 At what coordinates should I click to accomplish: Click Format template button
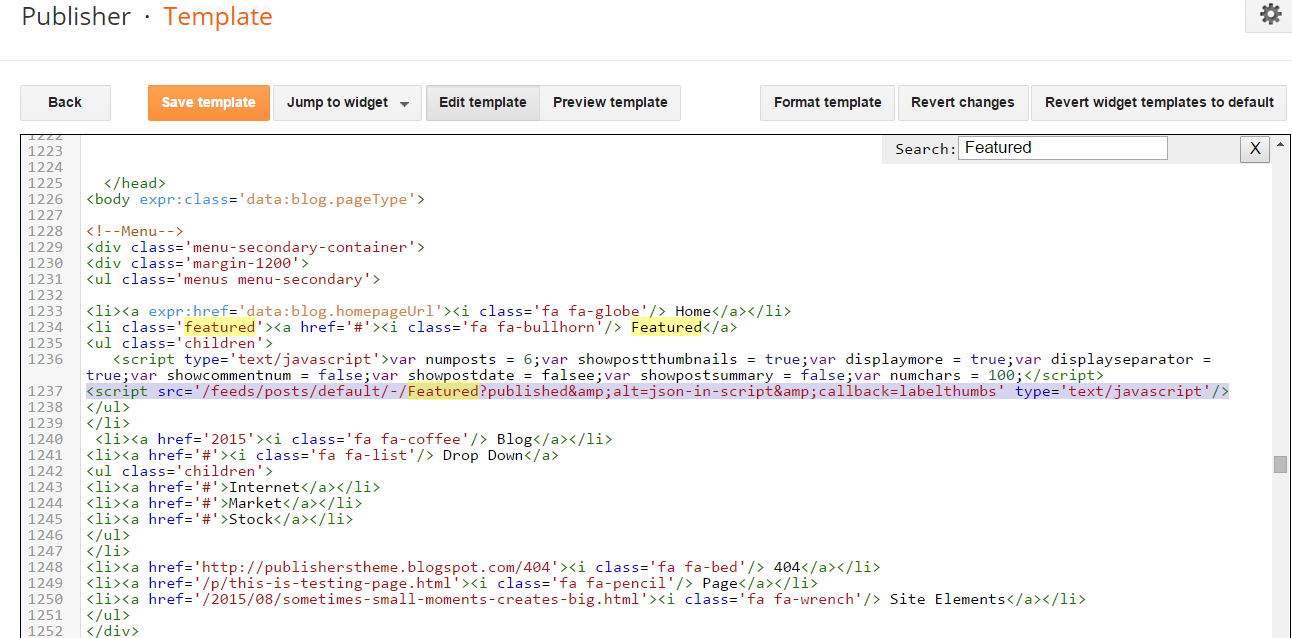point(827,102)
